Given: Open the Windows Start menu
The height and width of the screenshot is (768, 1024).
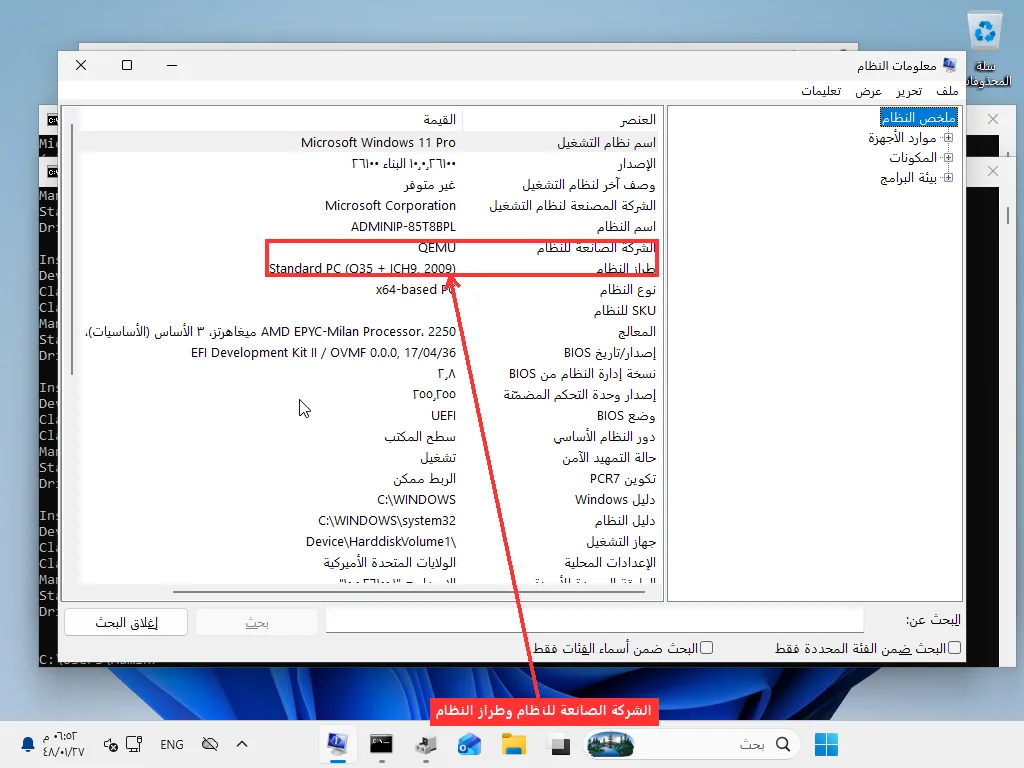Looking at the screenshot, I should pyautogui.click(x=826, y=744).
